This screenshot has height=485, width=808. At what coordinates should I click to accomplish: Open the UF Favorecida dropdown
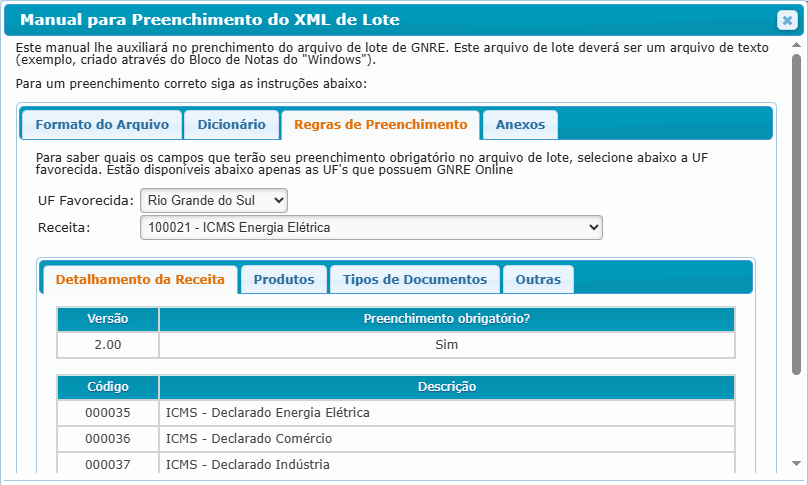[x=214, y=201]
